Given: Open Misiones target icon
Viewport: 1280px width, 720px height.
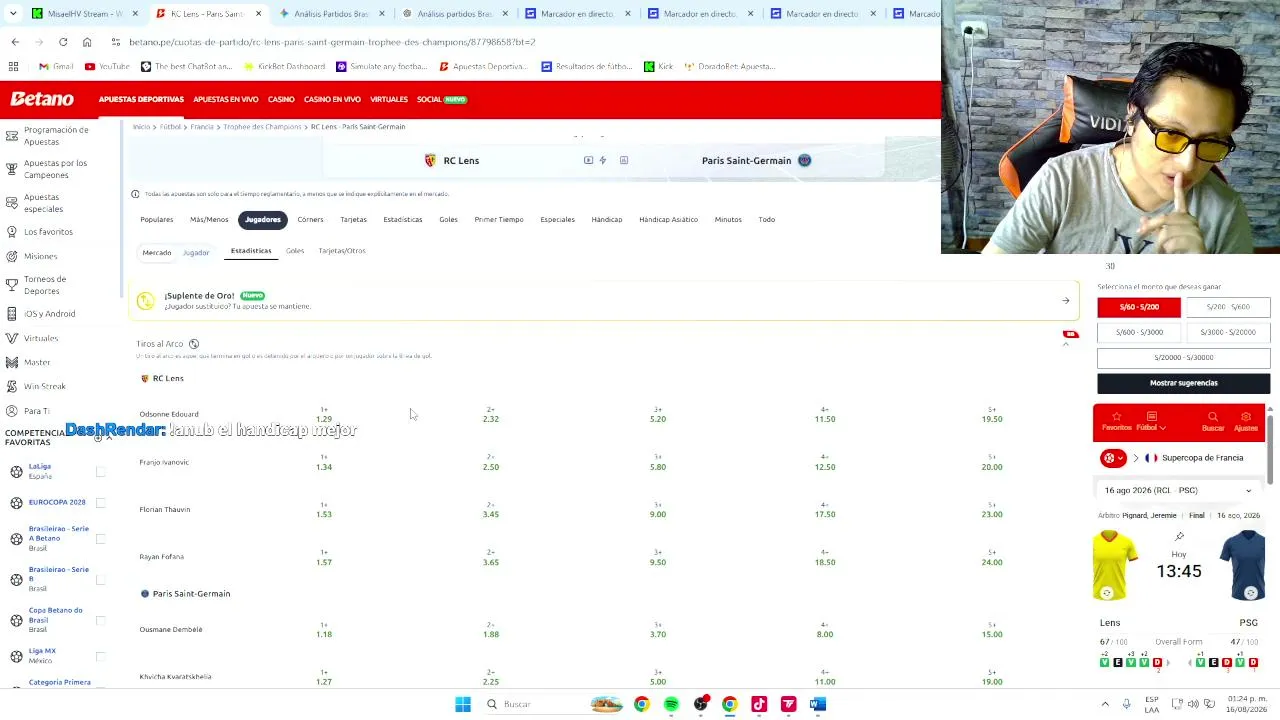Looking at the screenshot, I should (x=11, y=256).
